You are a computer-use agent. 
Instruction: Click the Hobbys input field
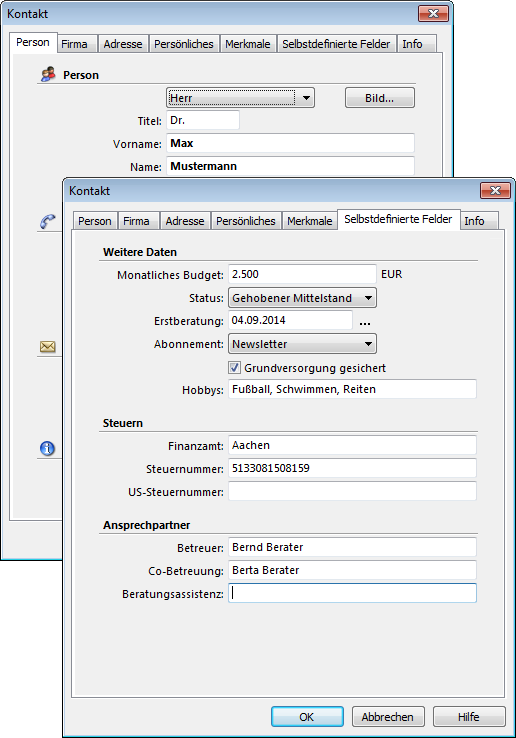352,389
